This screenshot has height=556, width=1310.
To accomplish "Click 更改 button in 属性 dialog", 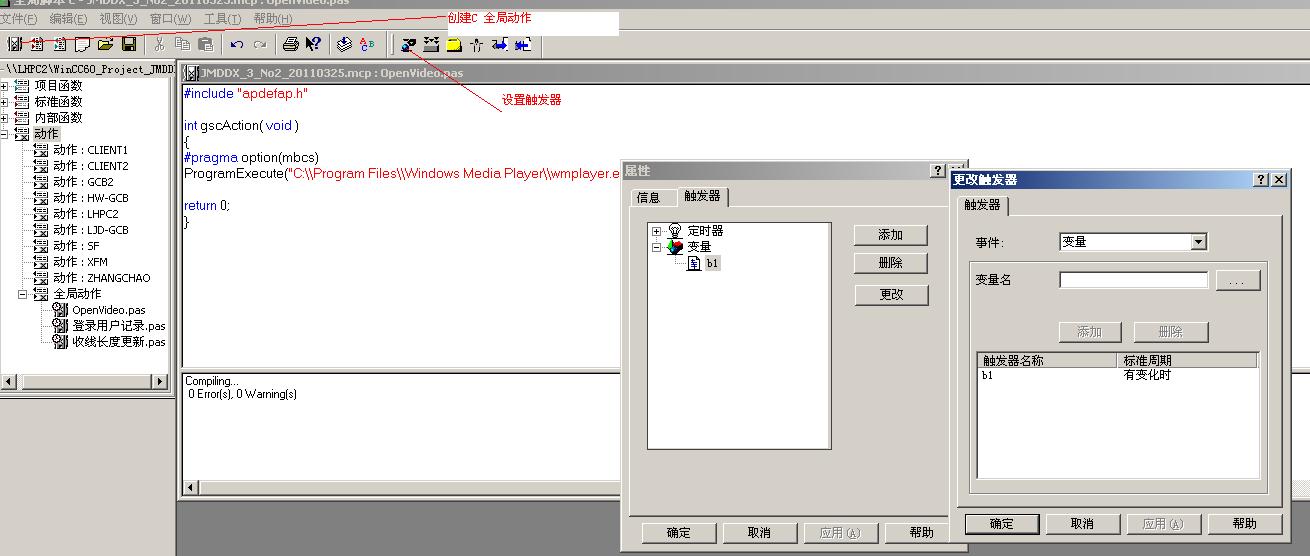I will pos(891,295).
